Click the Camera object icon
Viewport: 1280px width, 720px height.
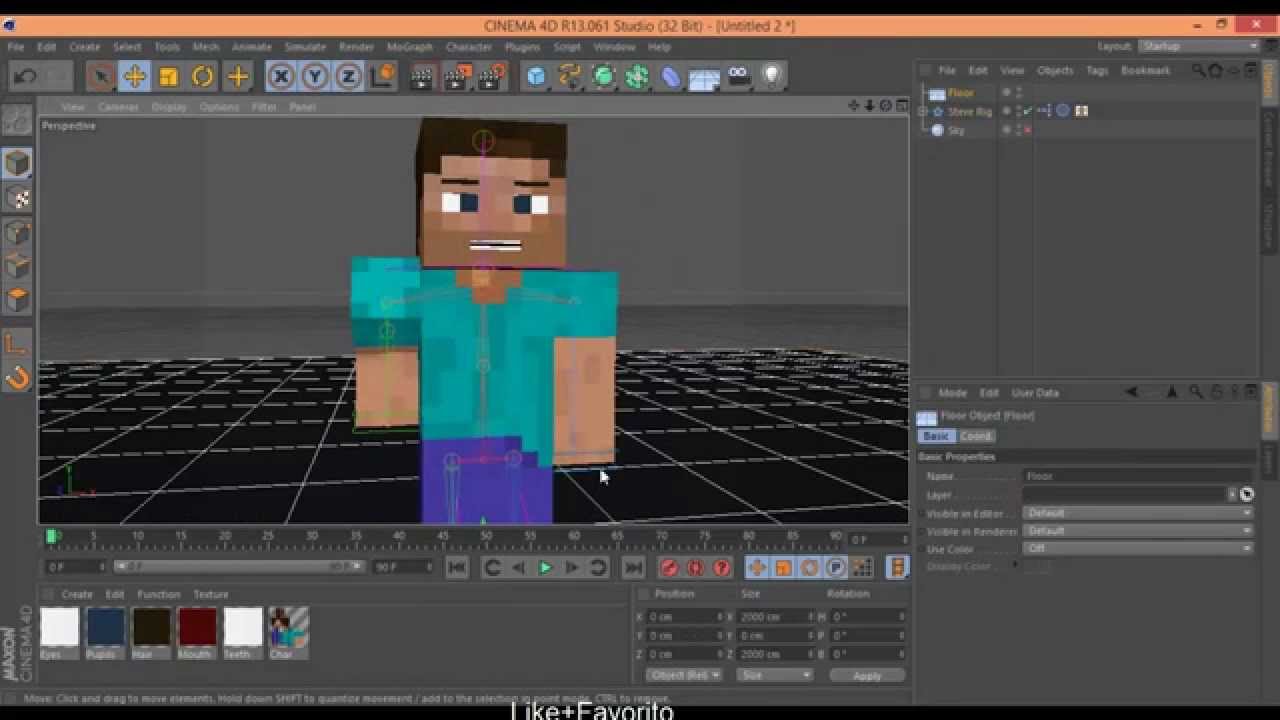tap(739, 76)
